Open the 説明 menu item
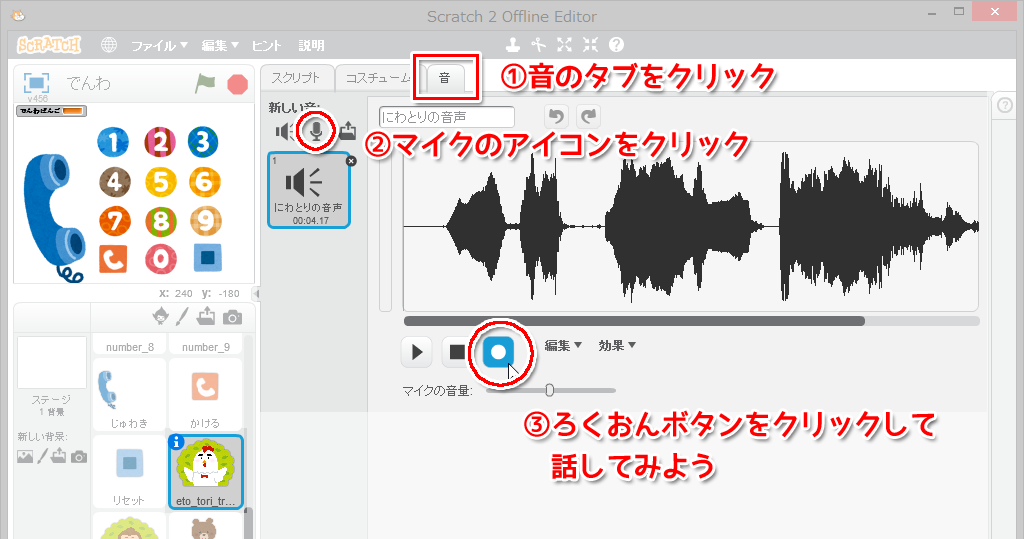This screenshot has height=539, width=1024. [x=312, y=45]
